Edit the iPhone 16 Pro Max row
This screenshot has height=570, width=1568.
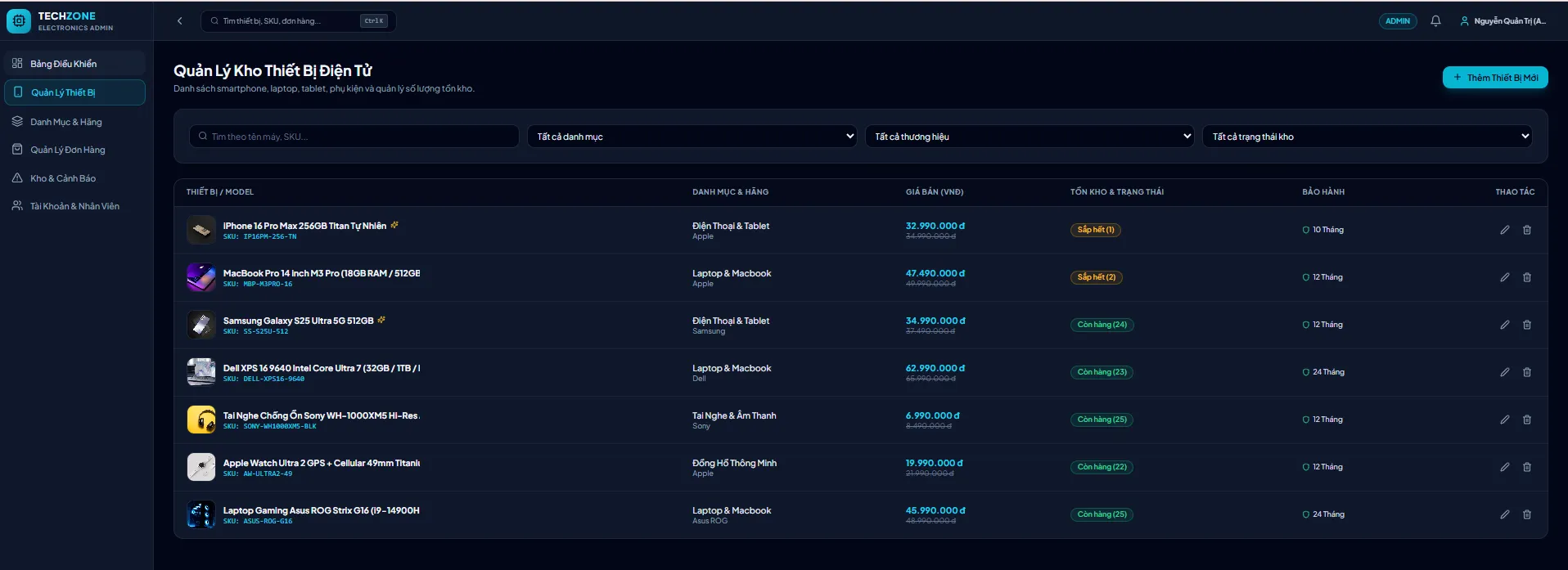coord(1504,230)
